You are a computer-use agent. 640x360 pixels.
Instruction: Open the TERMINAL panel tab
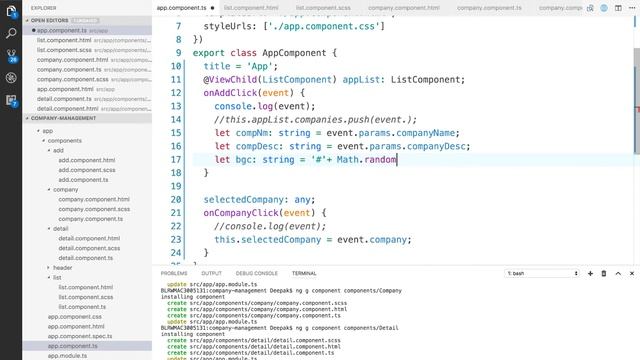(x=304, y=273)
